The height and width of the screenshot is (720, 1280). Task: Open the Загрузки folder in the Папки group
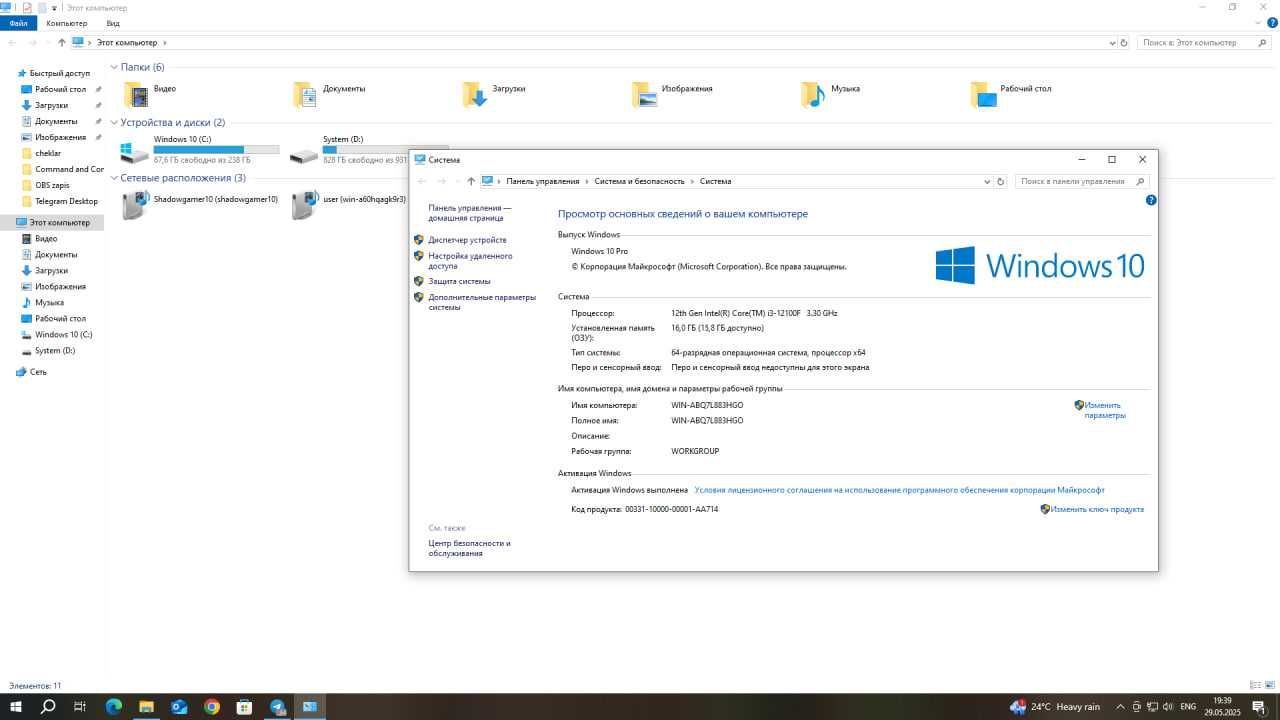click(494, 93)
